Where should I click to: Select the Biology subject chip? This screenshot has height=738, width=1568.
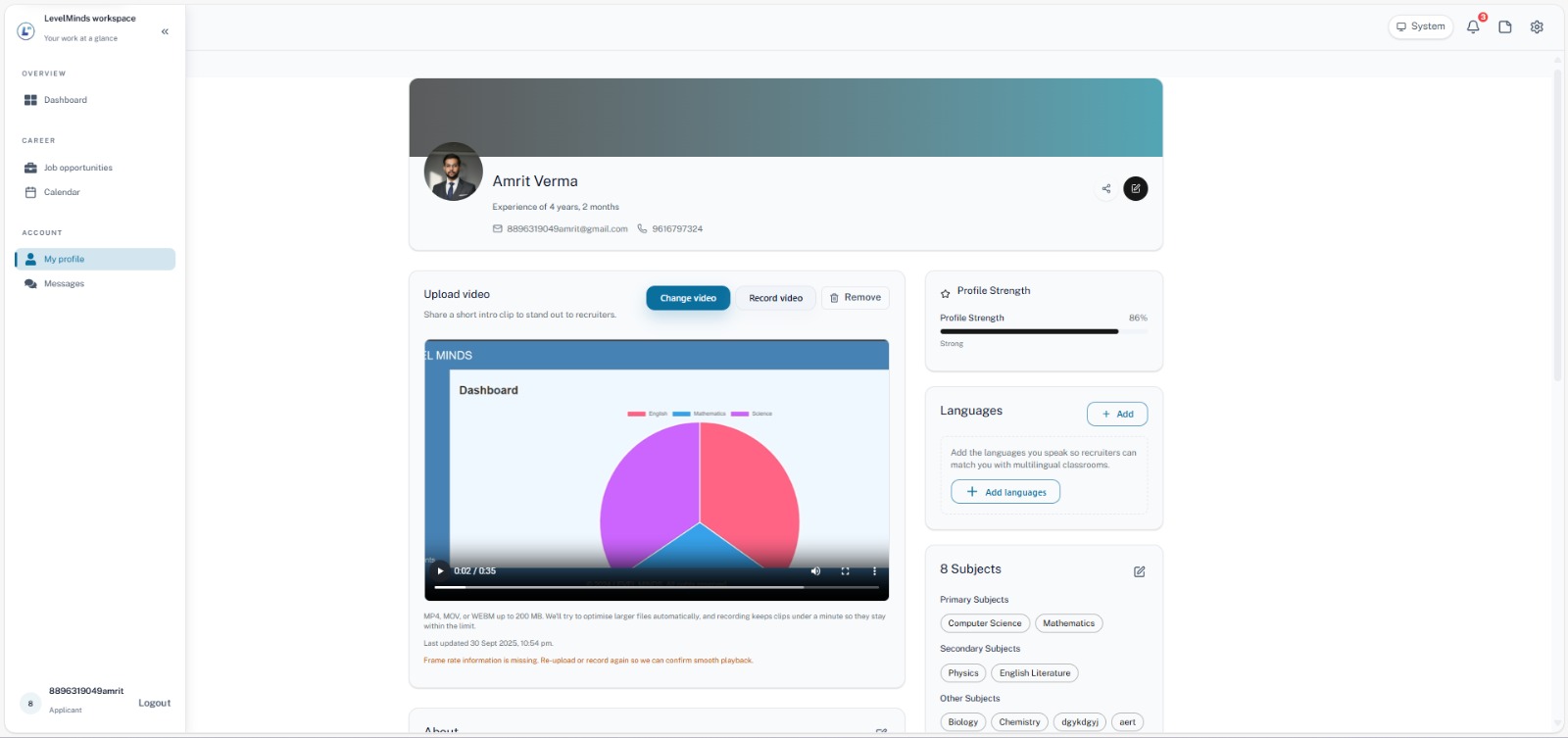963,722
